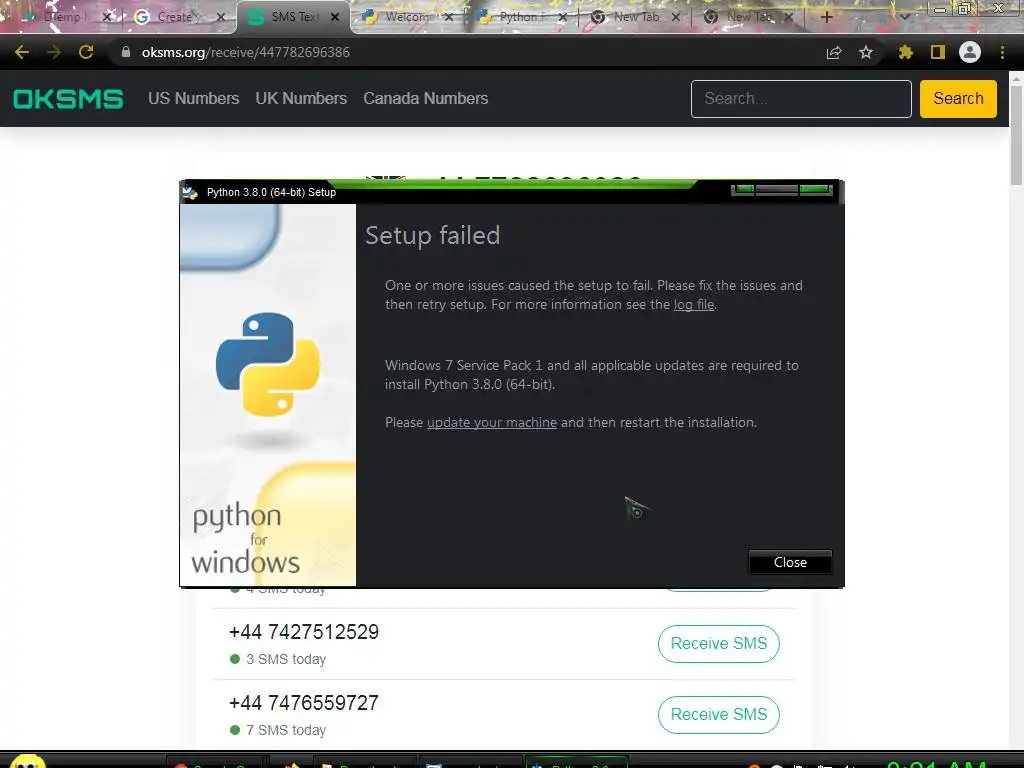The height and width of the screenshot is (768, 1024).
Task: Expand the tab search chevron
Action: coord(904,17)
